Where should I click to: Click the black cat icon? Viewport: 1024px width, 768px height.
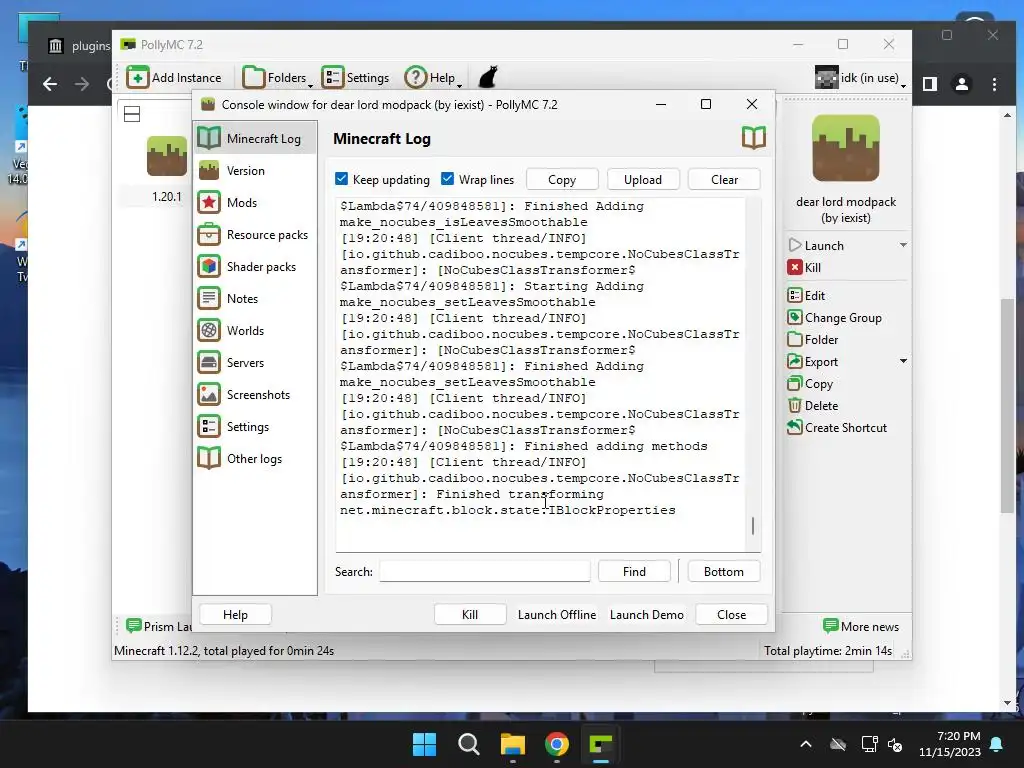click(488, 77)
